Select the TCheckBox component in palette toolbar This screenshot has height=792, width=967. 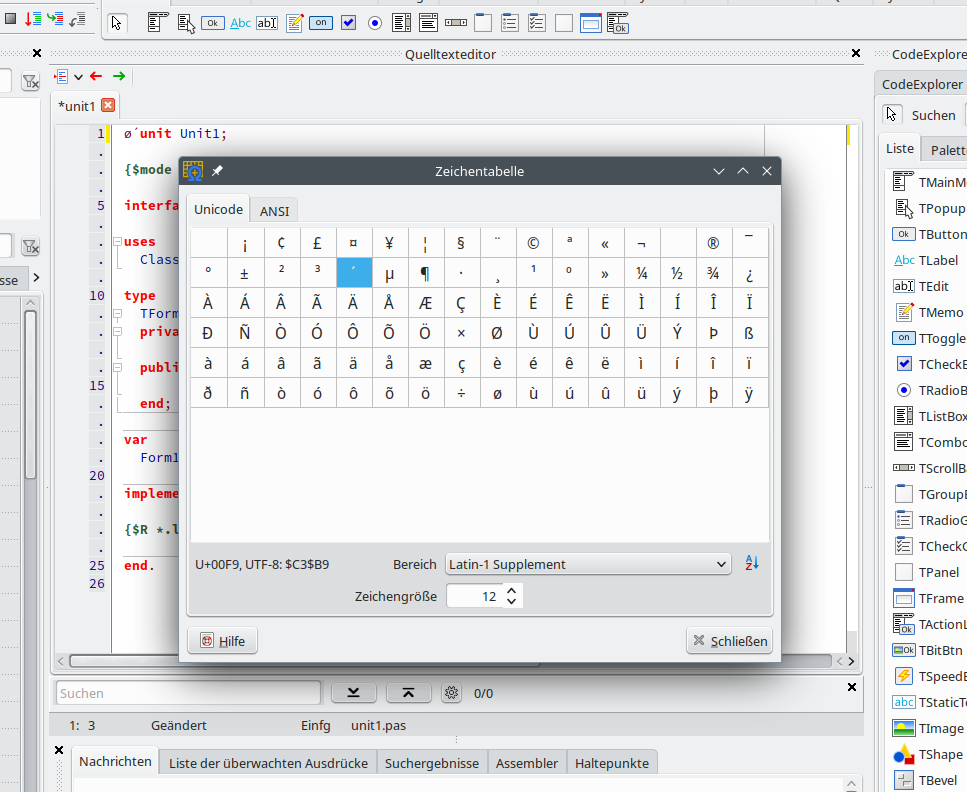(348, 22)
